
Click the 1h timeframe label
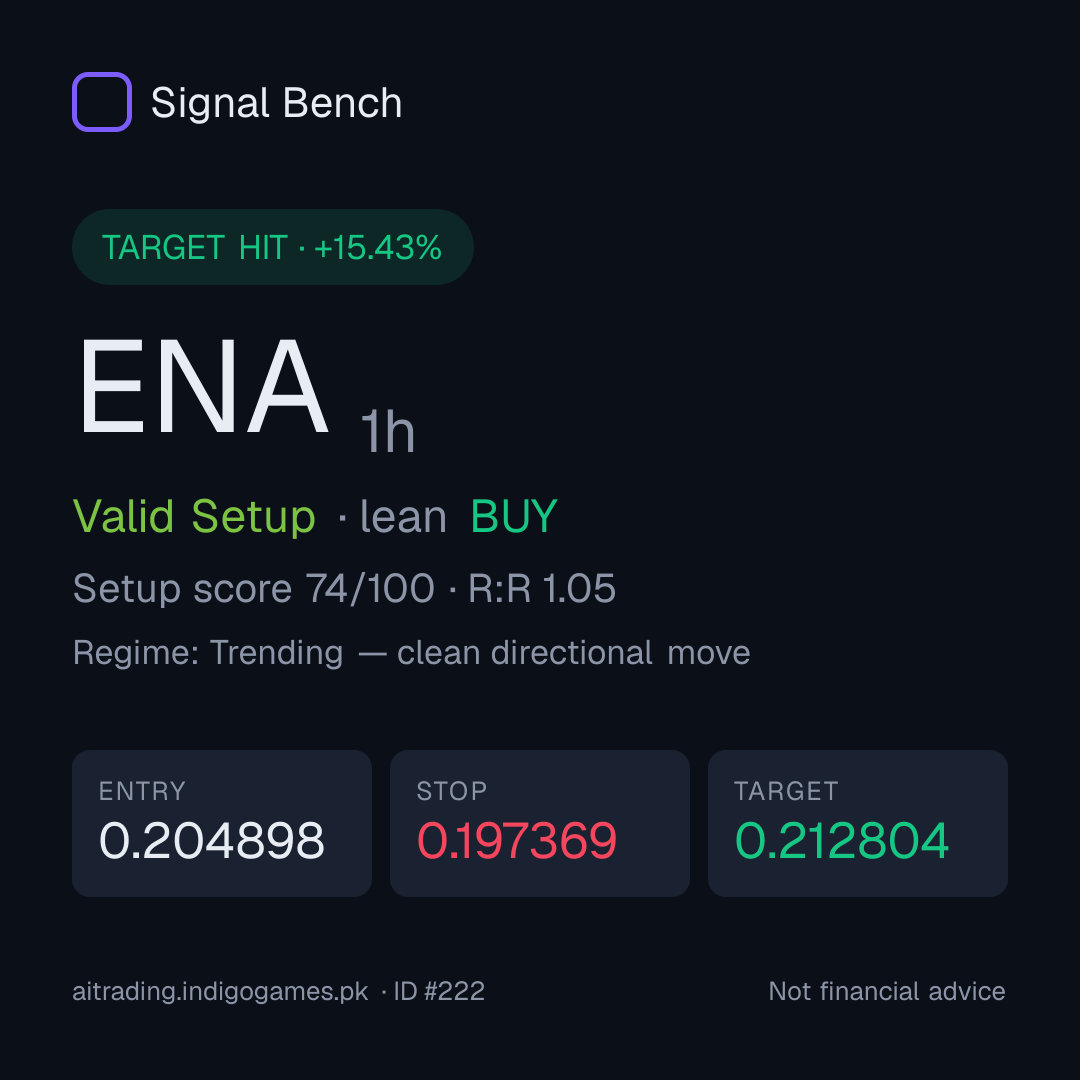pyautogui.click(x=388, y=432)
